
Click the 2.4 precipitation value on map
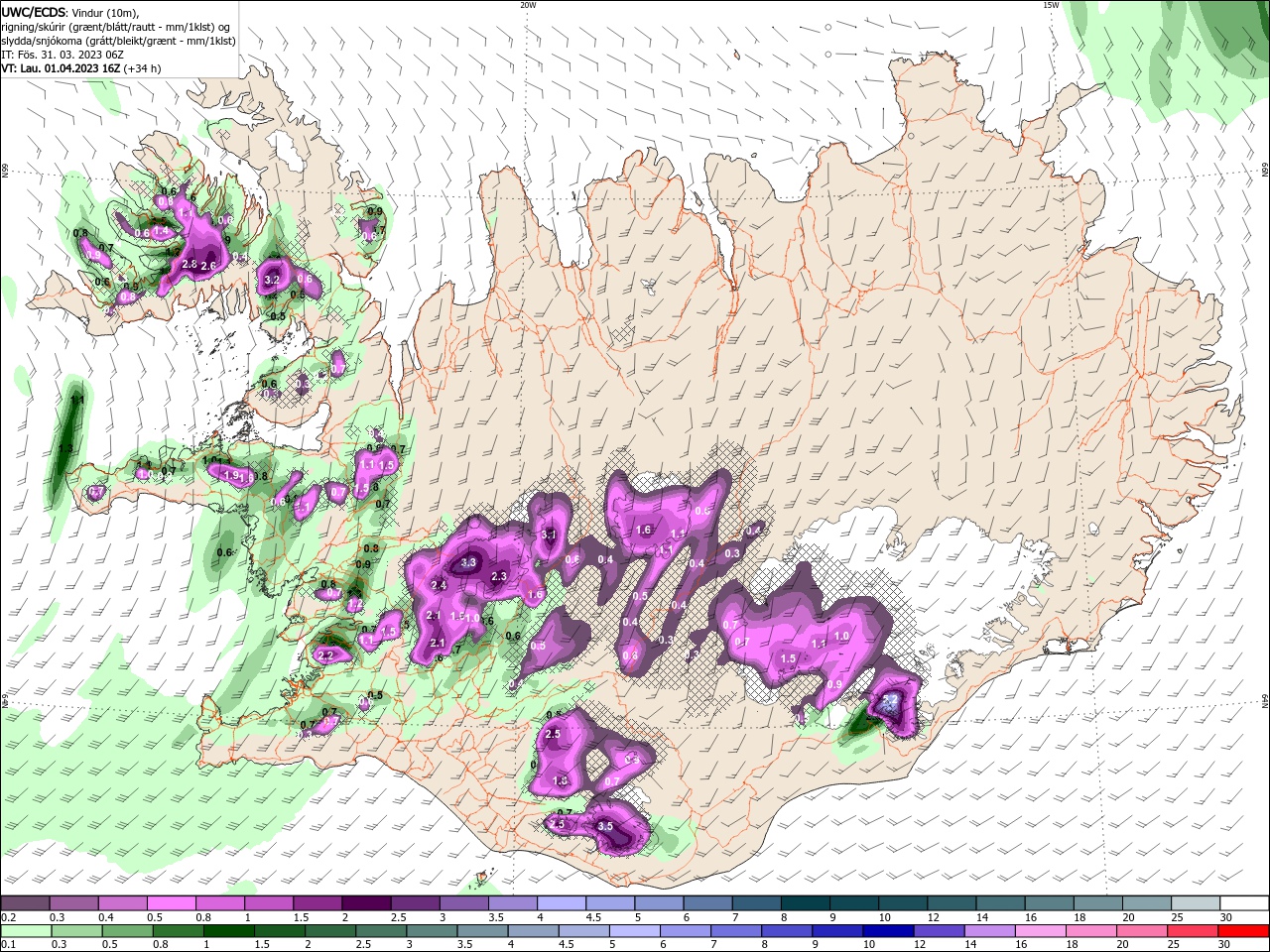point(439,585)
